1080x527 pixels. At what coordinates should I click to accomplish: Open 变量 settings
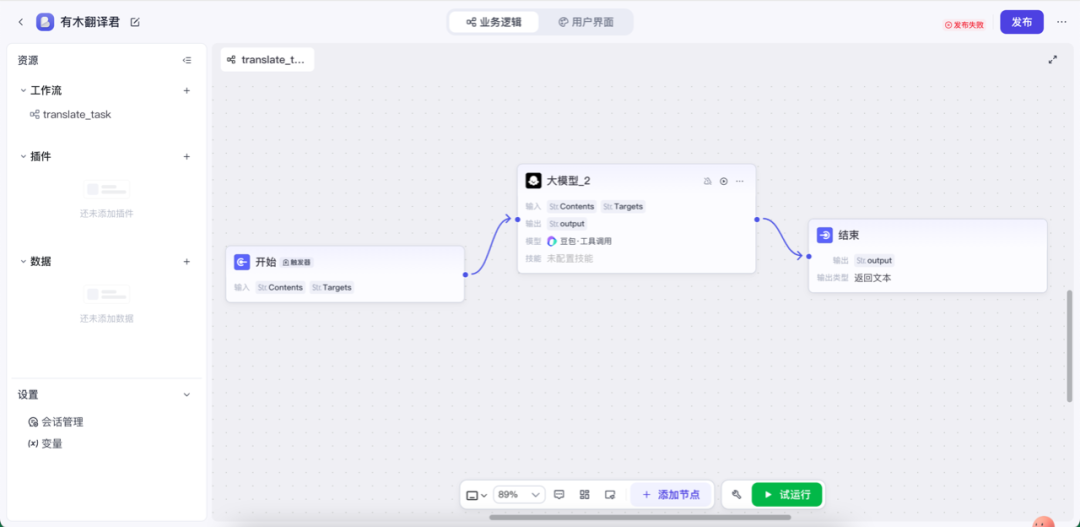[45, 444]
